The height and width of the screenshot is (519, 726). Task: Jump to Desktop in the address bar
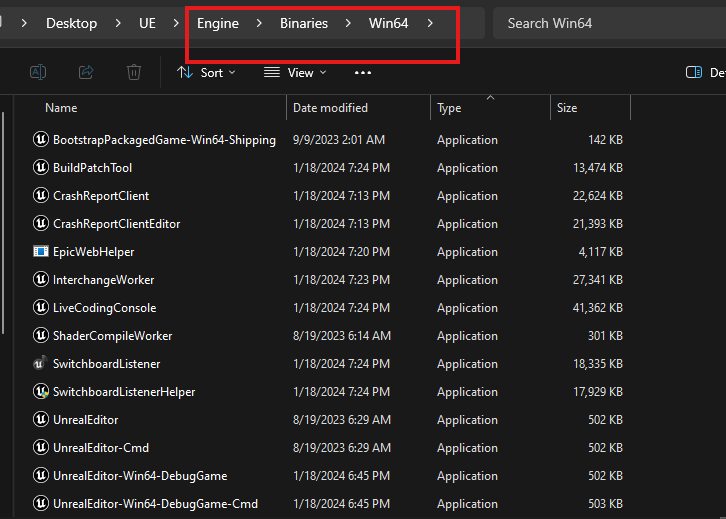pos(71,23)
